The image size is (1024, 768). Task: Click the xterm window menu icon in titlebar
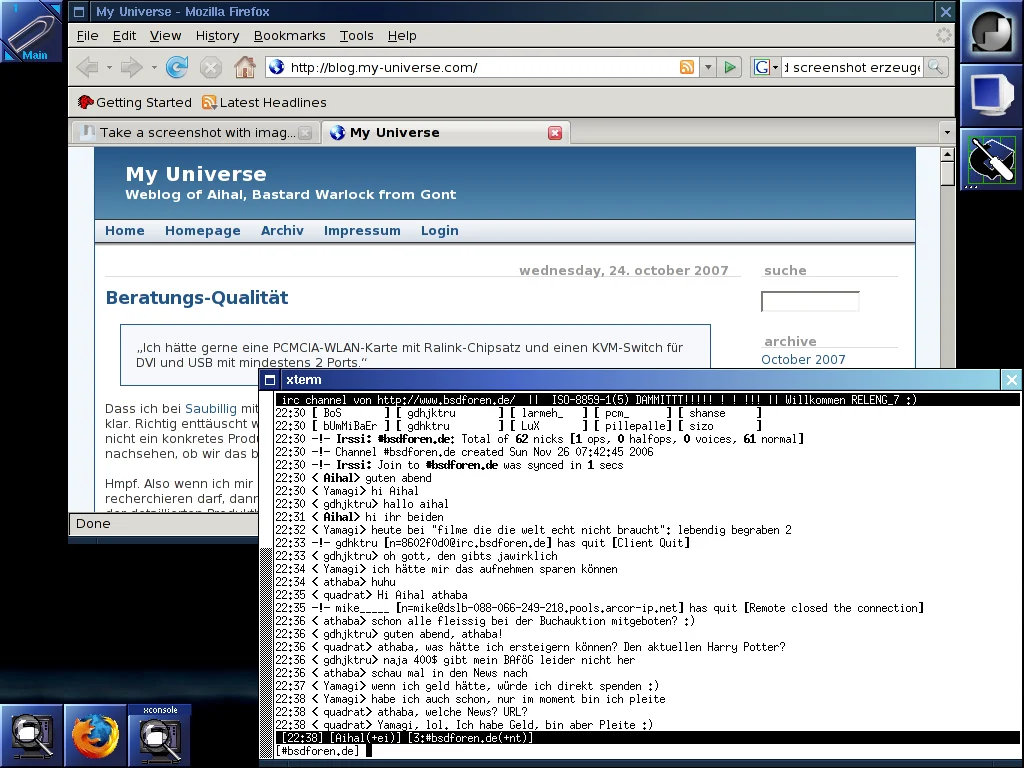(270, 380)
